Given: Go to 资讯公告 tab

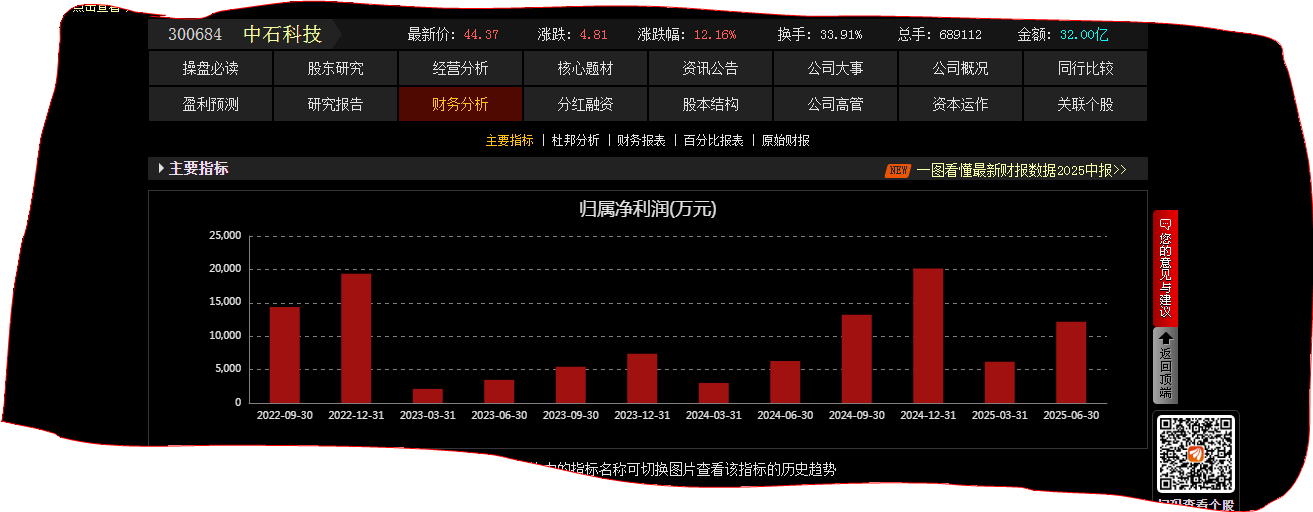Looking at the screenshot, I should click(x=711, y=69).
